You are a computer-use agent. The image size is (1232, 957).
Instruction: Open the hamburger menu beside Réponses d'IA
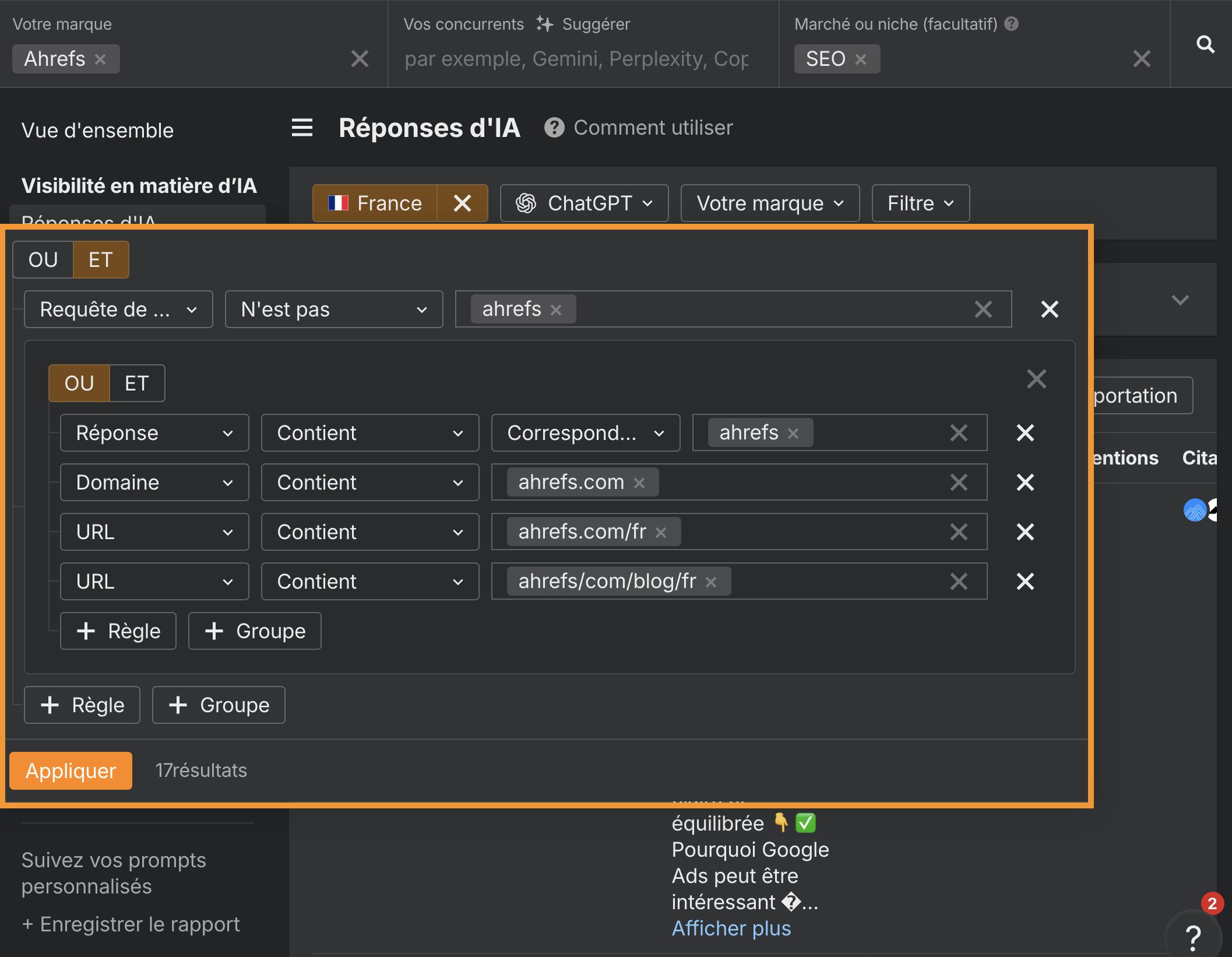click(302, 128)
